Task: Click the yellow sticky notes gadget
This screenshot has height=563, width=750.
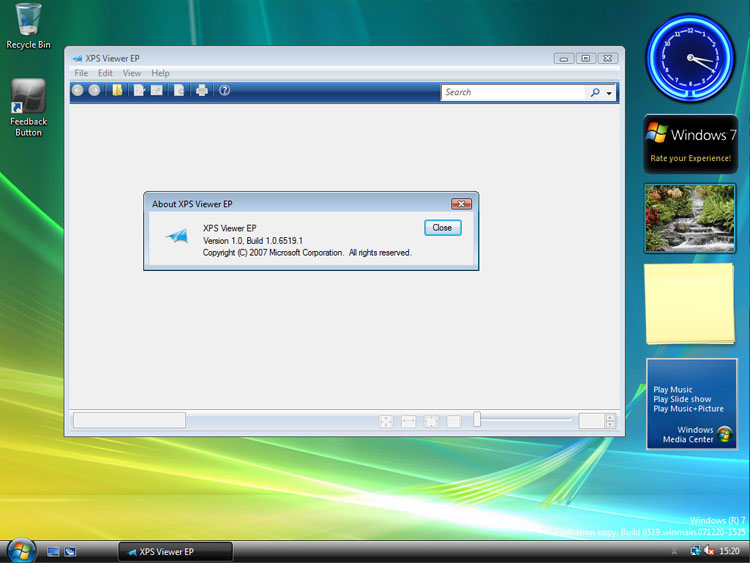Action: click(x=690, y=304)
